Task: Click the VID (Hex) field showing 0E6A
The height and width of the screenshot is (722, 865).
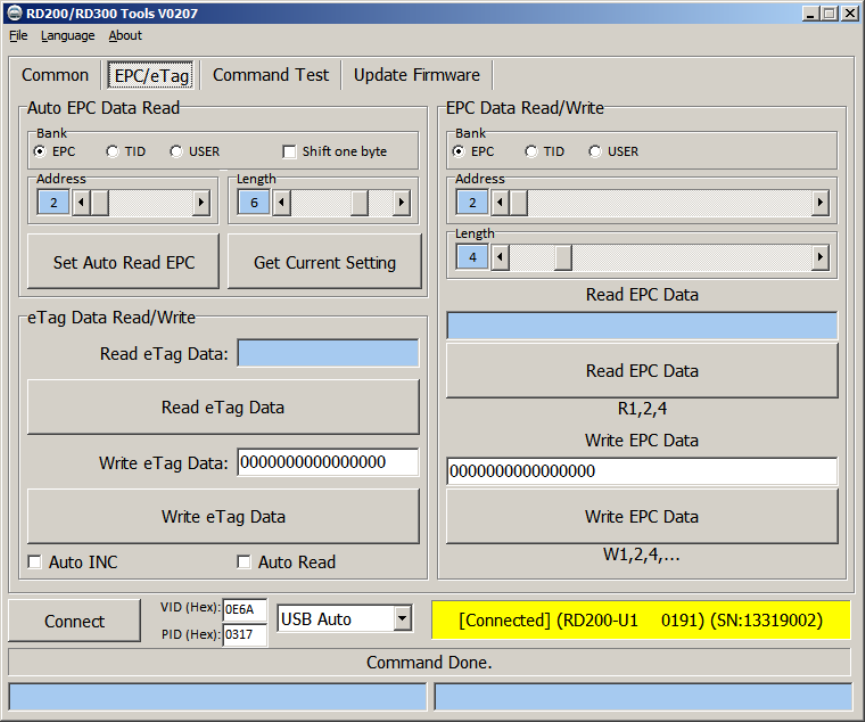Action: (245, 609)
